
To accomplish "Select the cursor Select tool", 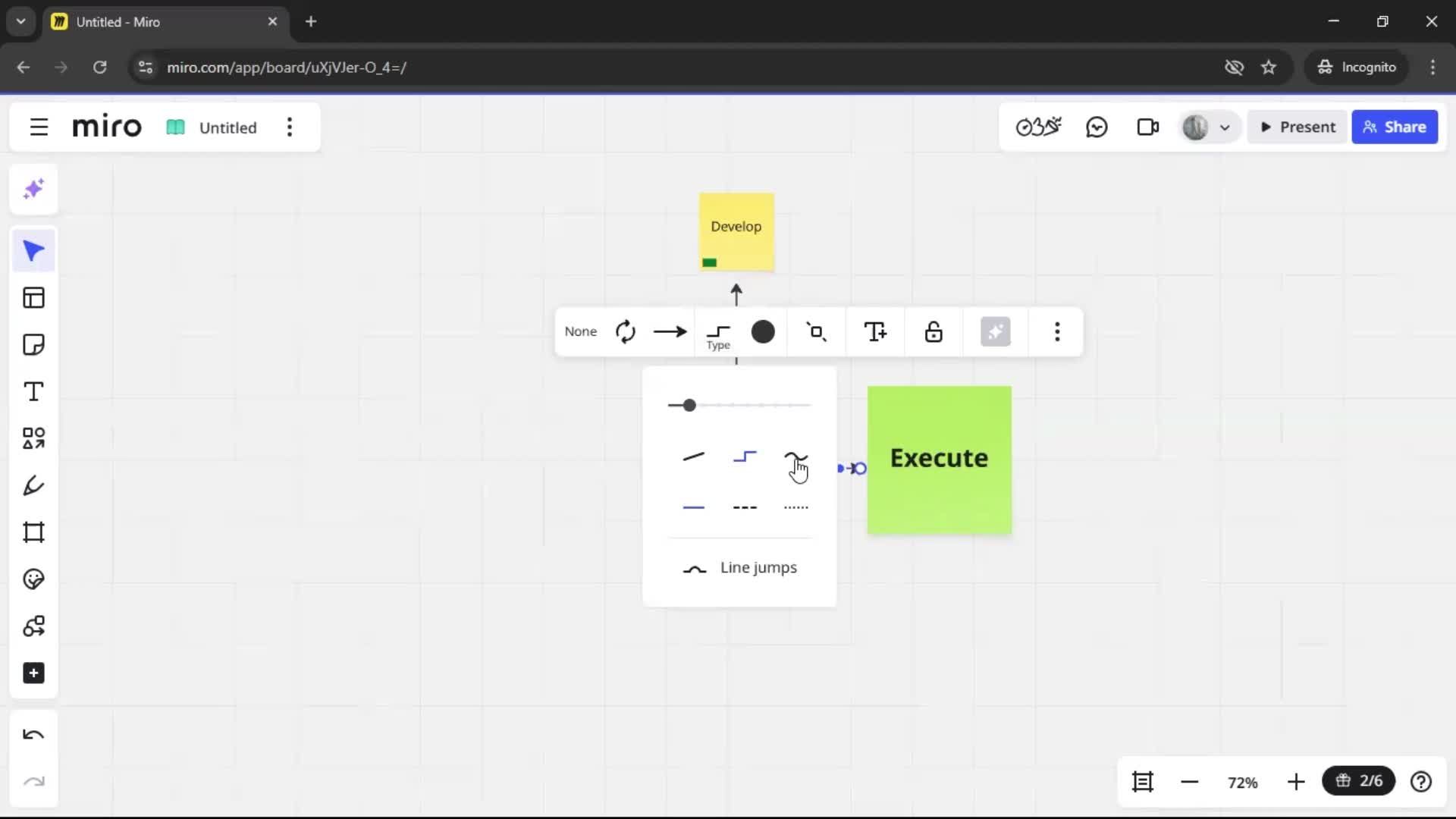I will click(x=33, y=251).
